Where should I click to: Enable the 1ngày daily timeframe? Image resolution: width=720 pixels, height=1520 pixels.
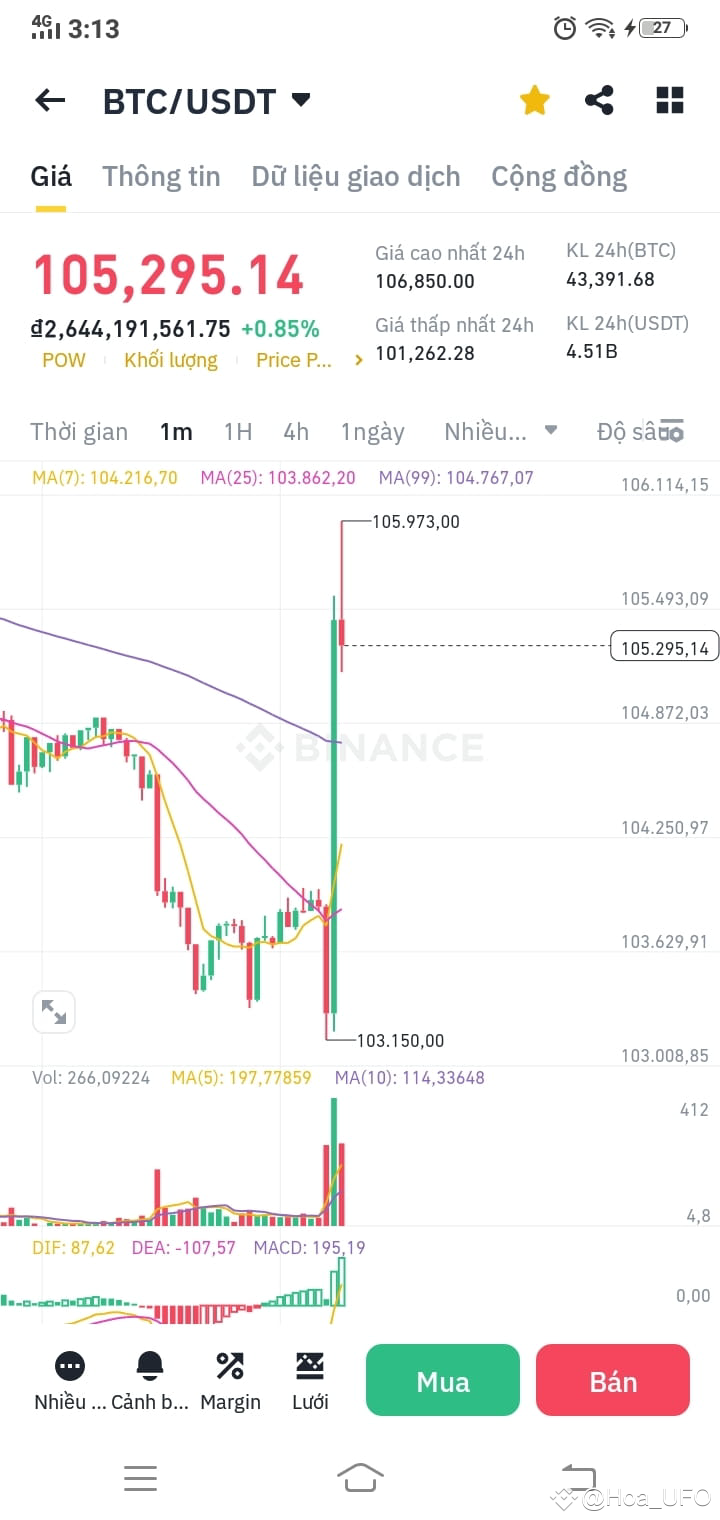372,432
